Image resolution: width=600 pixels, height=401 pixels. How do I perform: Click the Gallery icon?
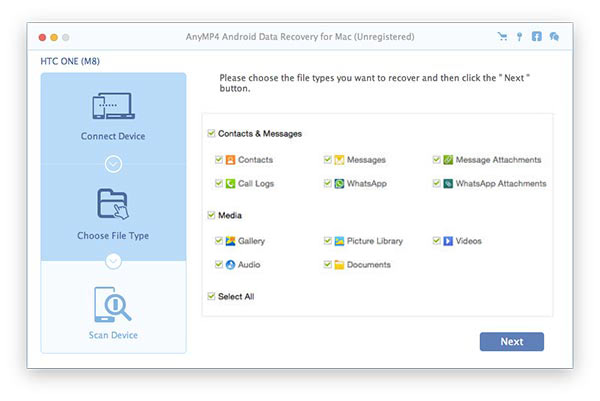pyautogui.click(x=230, y=241)
